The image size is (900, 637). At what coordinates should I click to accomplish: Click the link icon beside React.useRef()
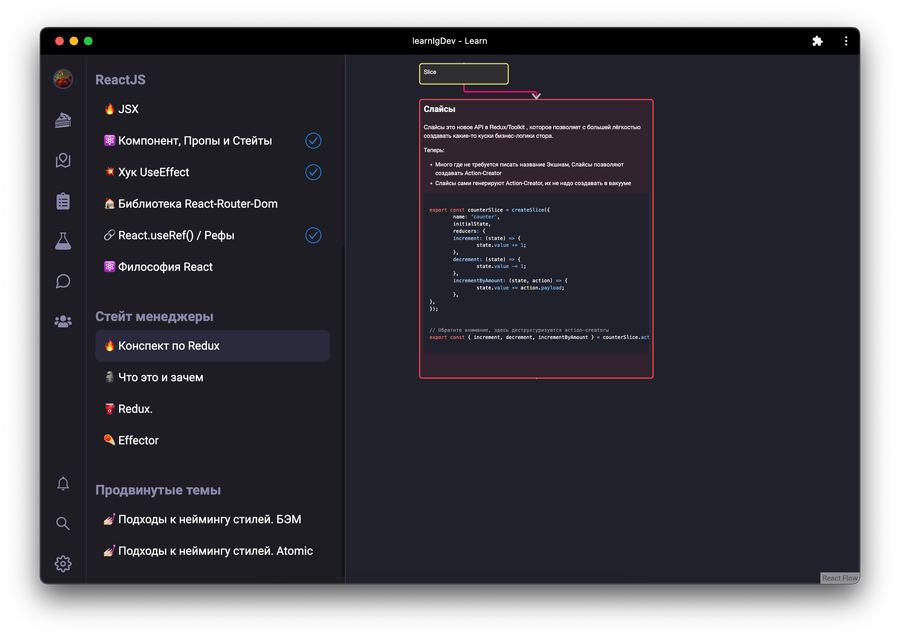(x=109, y=235)
